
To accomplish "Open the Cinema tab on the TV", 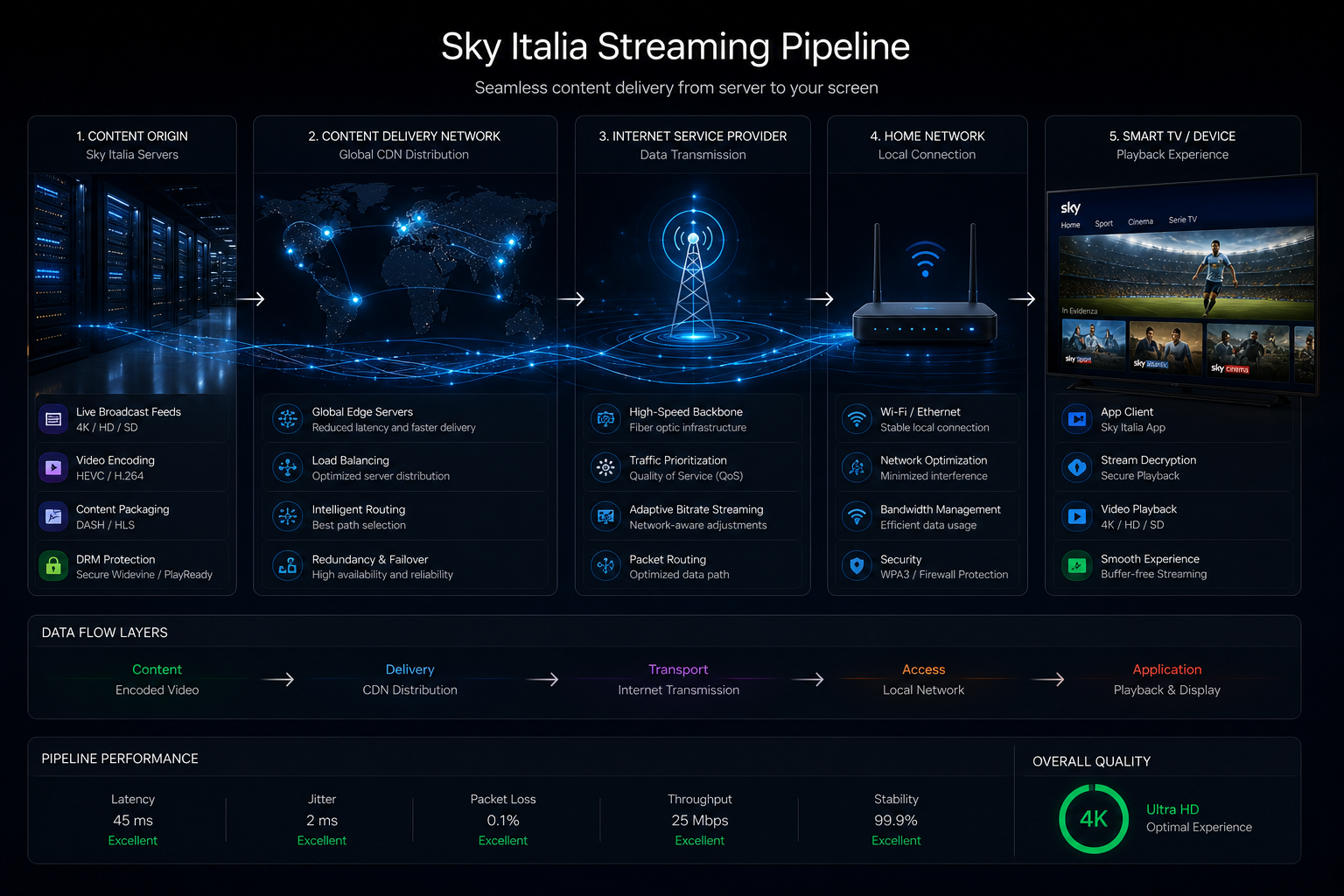I will 1140,221.
